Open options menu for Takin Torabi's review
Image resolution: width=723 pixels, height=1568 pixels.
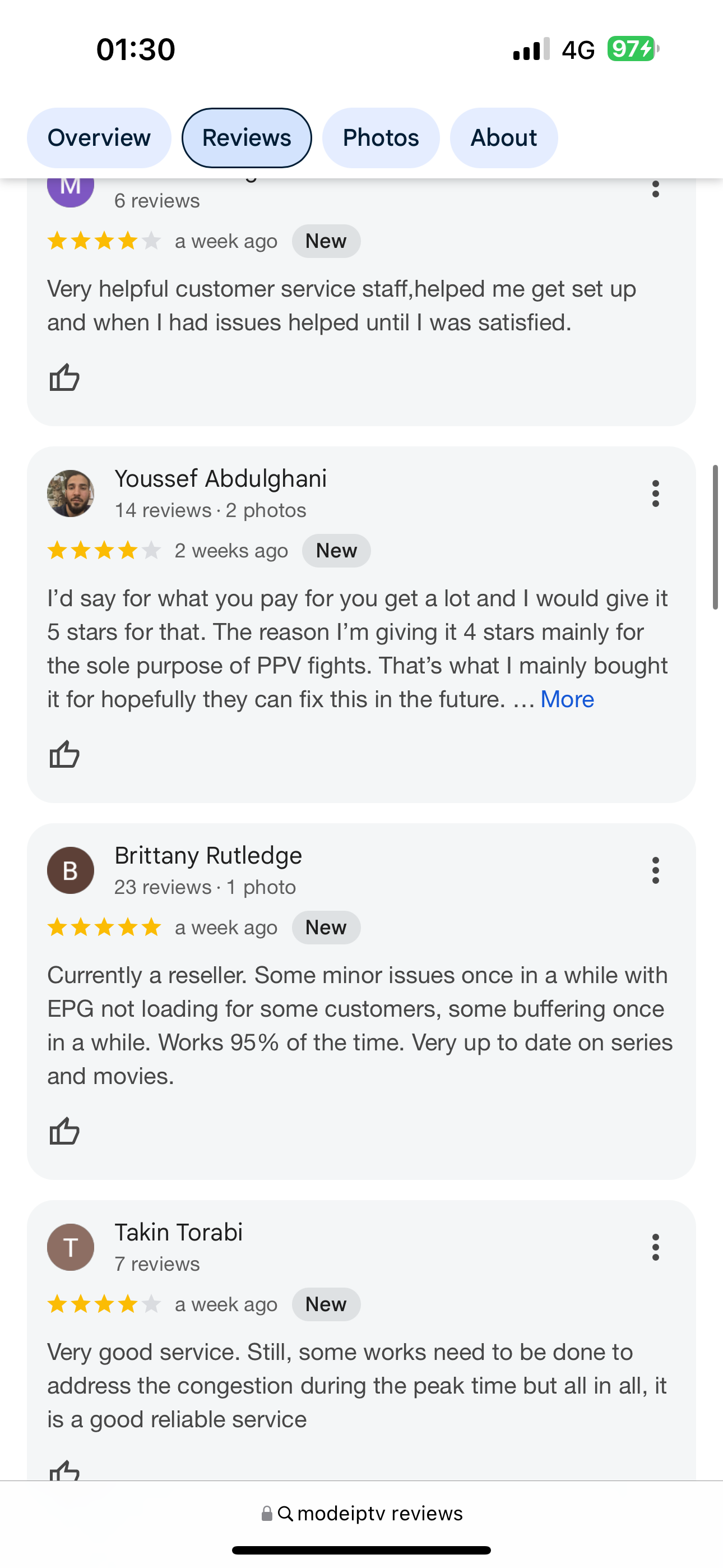click(655, 1247)
